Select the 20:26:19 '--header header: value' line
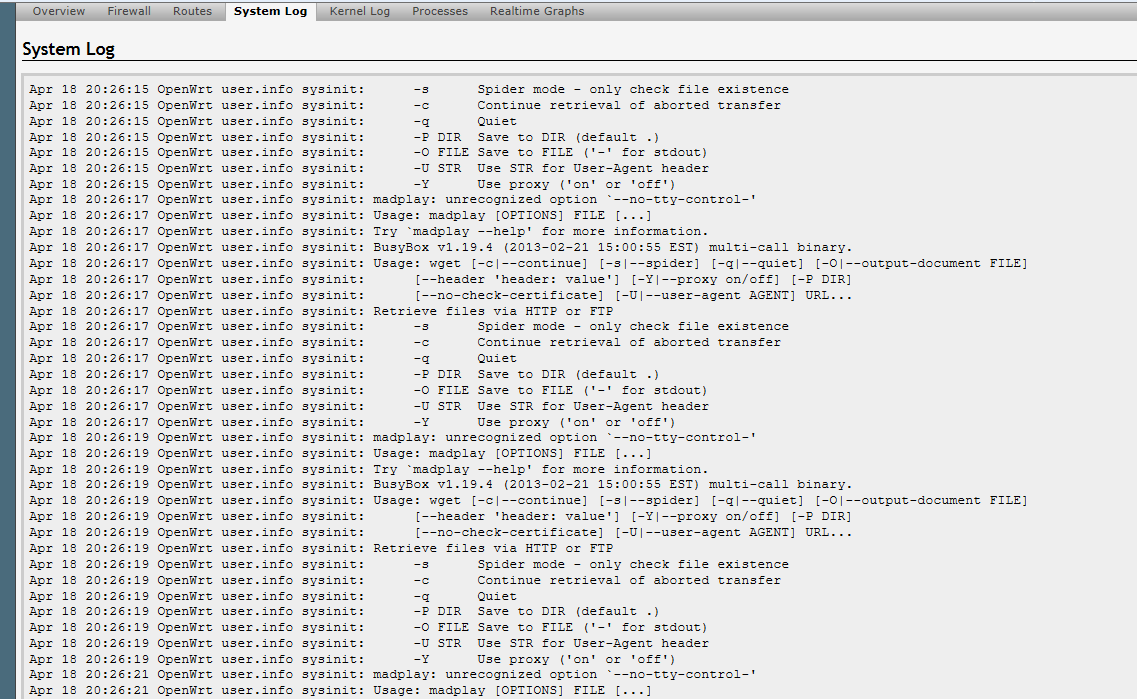 pos(441,516)
